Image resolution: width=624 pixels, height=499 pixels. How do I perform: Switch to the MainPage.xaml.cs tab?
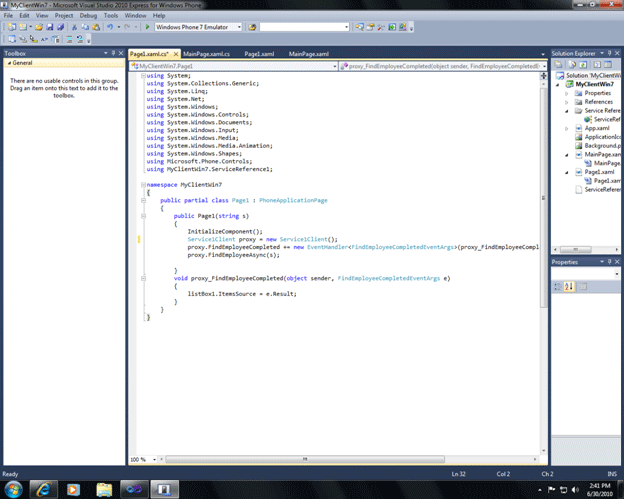[206, 52]
